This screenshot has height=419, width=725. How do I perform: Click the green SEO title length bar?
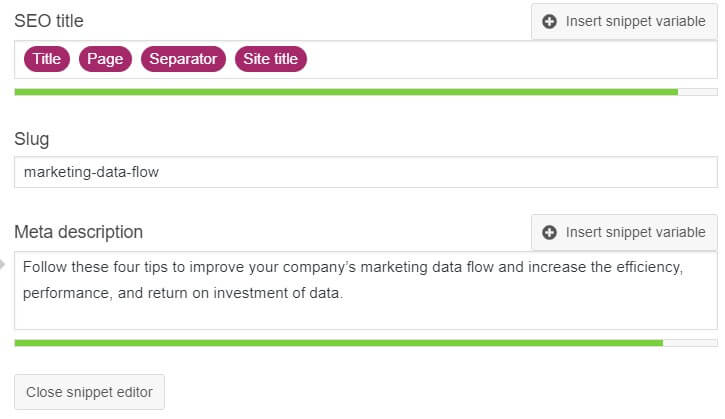tap(346, 92)
